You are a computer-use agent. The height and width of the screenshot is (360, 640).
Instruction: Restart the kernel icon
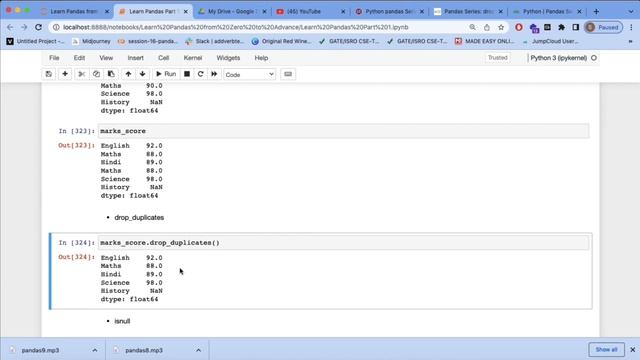[200, 74]
